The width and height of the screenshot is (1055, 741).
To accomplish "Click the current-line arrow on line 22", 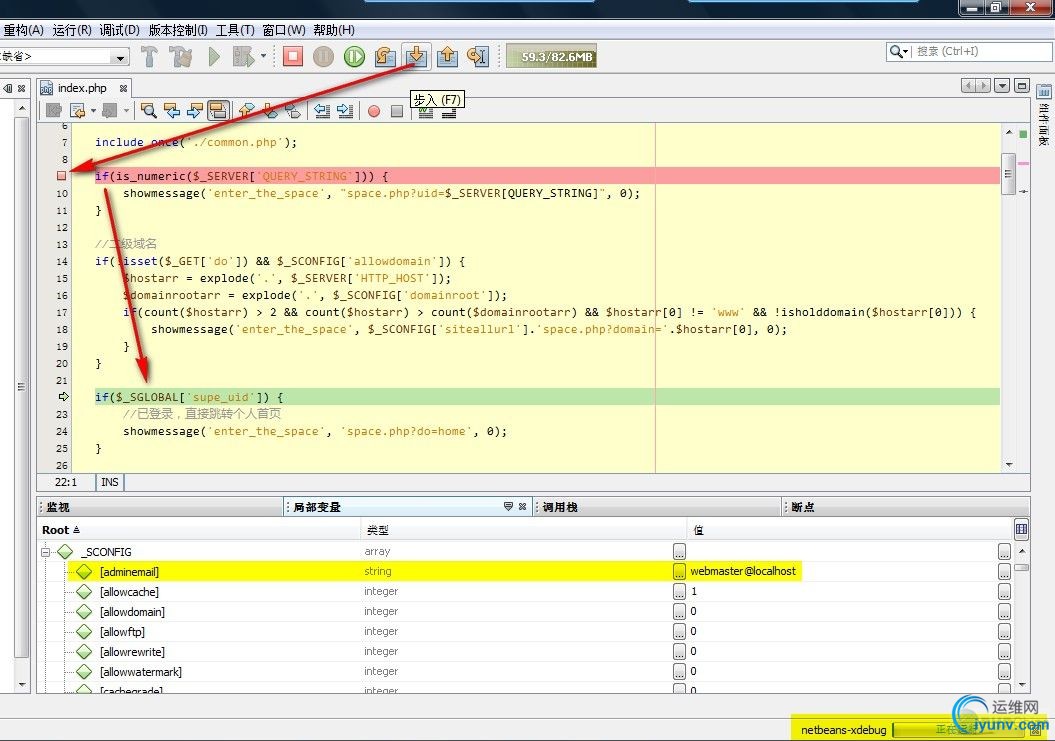I will 63,397.
